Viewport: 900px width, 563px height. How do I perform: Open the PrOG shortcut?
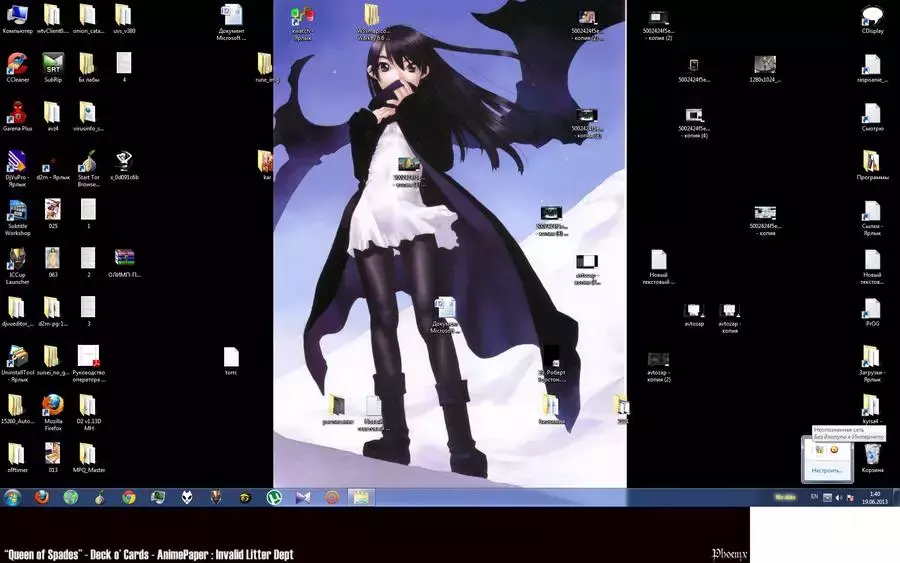tap(872, 312)
